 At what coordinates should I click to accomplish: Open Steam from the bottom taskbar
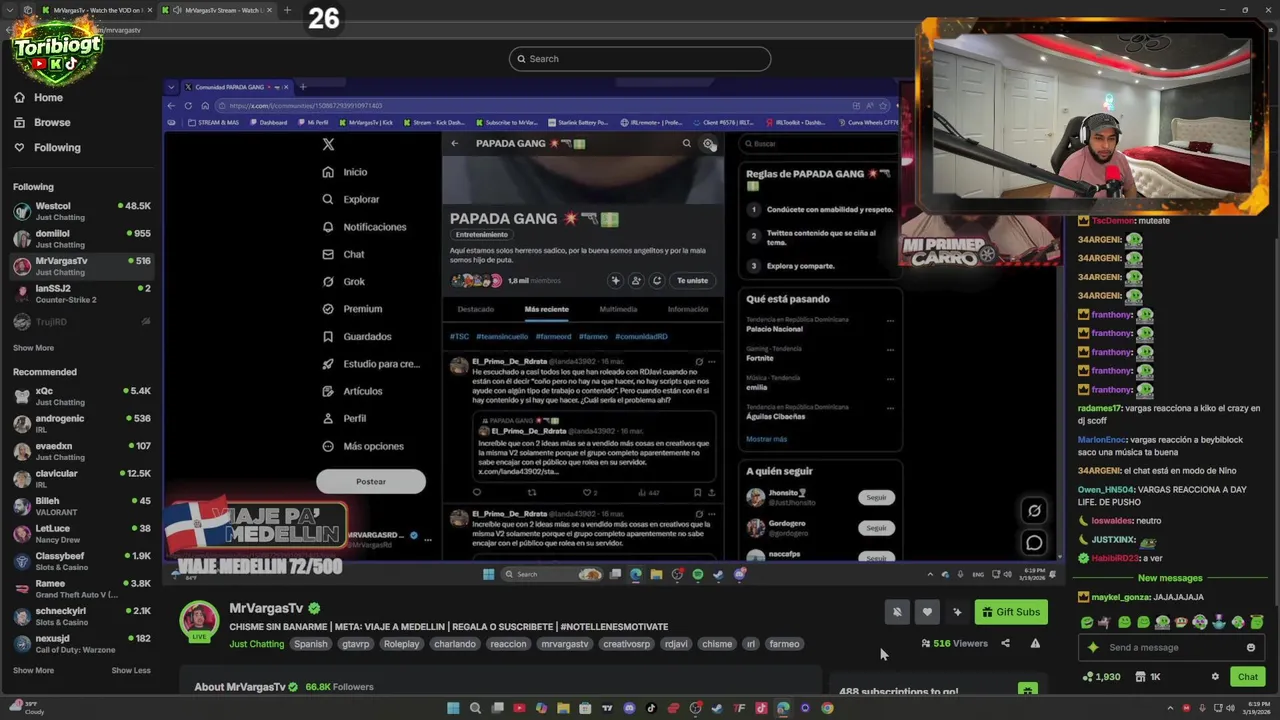coord(717,708)
